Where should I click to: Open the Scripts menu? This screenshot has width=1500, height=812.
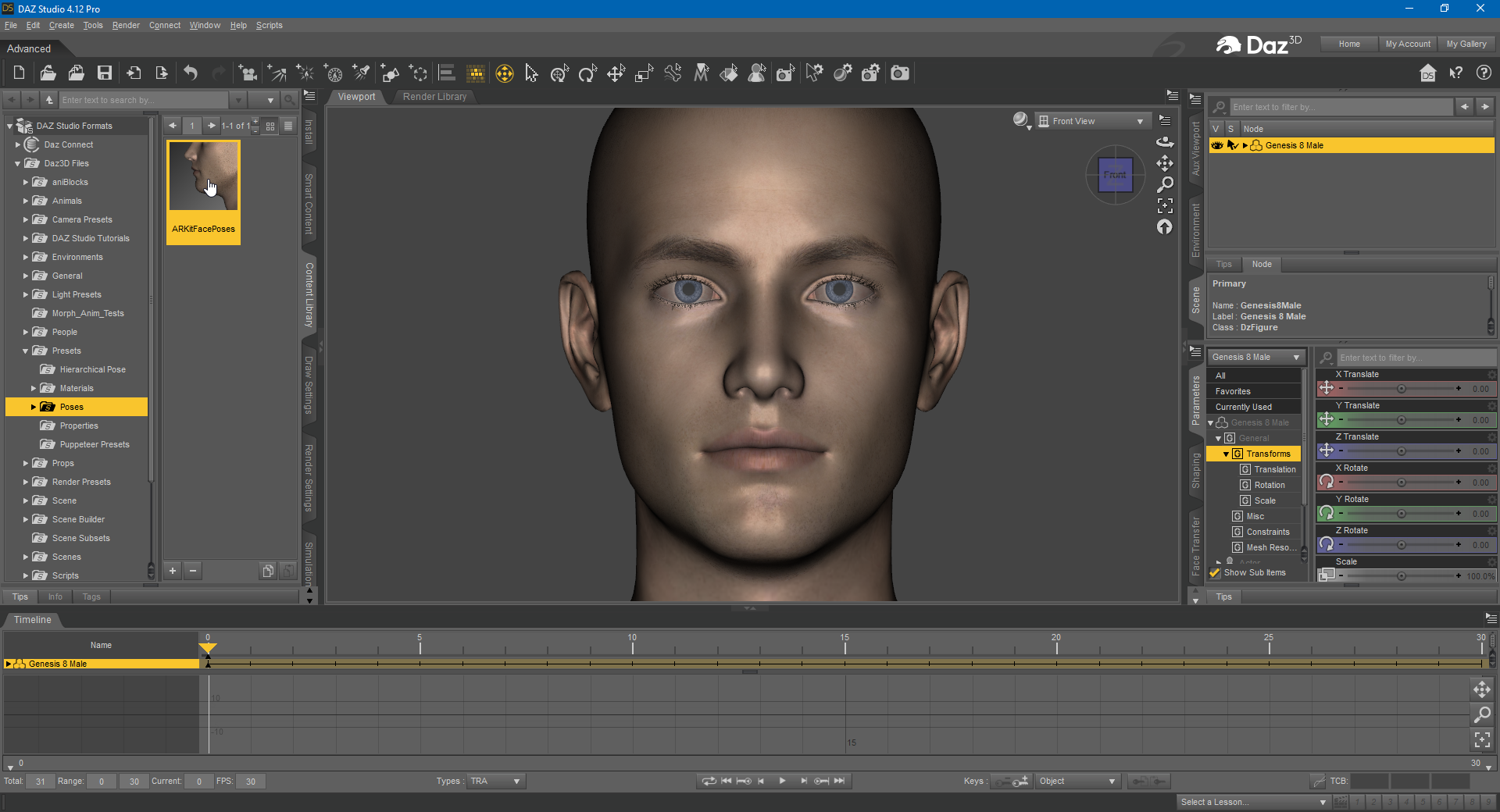click(x=270, y=25)
